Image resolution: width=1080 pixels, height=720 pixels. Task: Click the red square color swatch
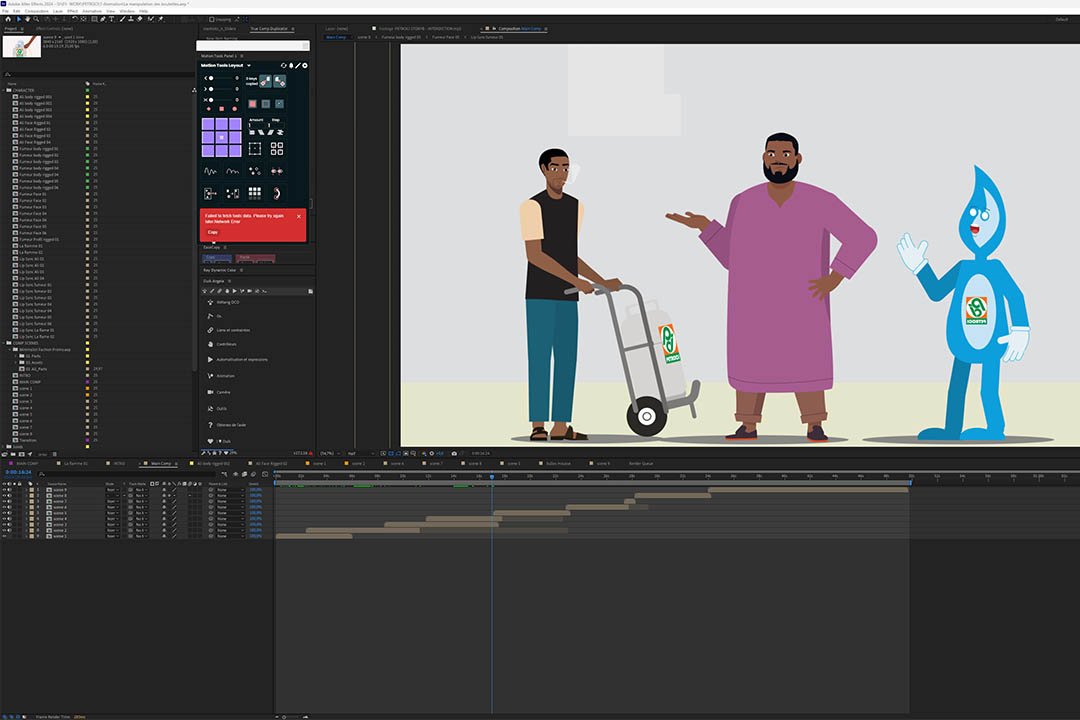click(252, 104)
